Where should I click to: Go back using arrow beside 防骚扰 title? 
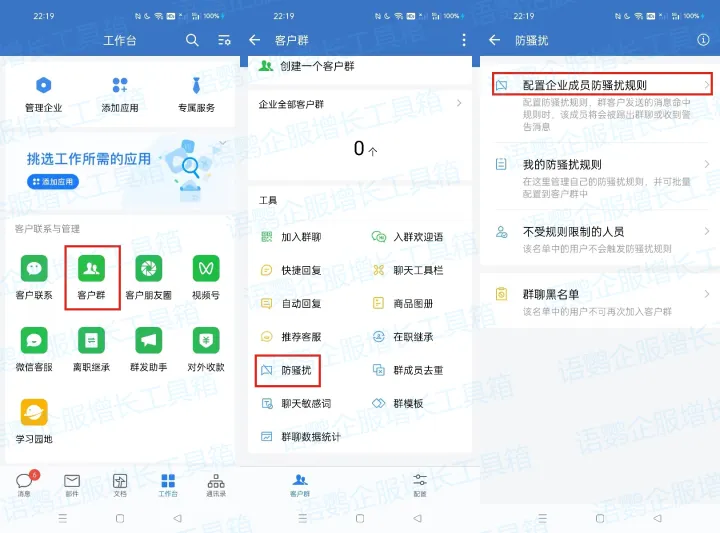[x=494, y=40]
